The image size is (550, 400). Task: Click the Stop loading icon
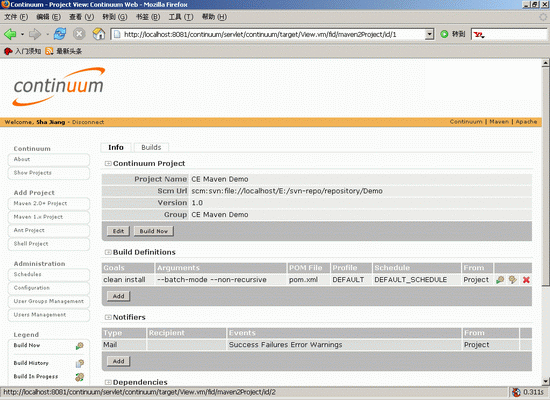click(79, 34)
